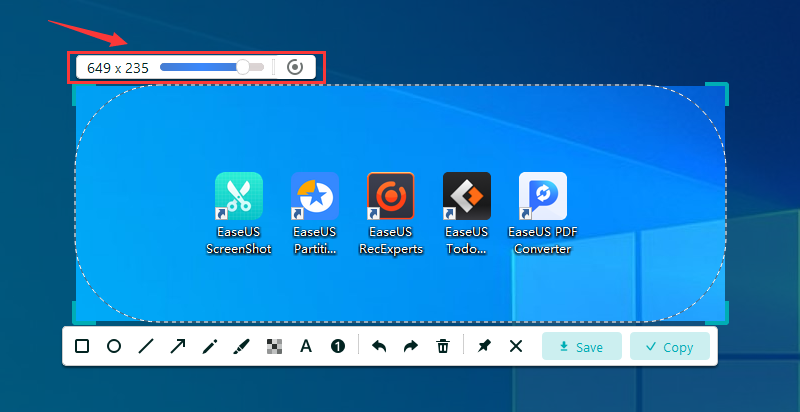
Task: Save the captured screenshot
Action: (x=582, y=346)
